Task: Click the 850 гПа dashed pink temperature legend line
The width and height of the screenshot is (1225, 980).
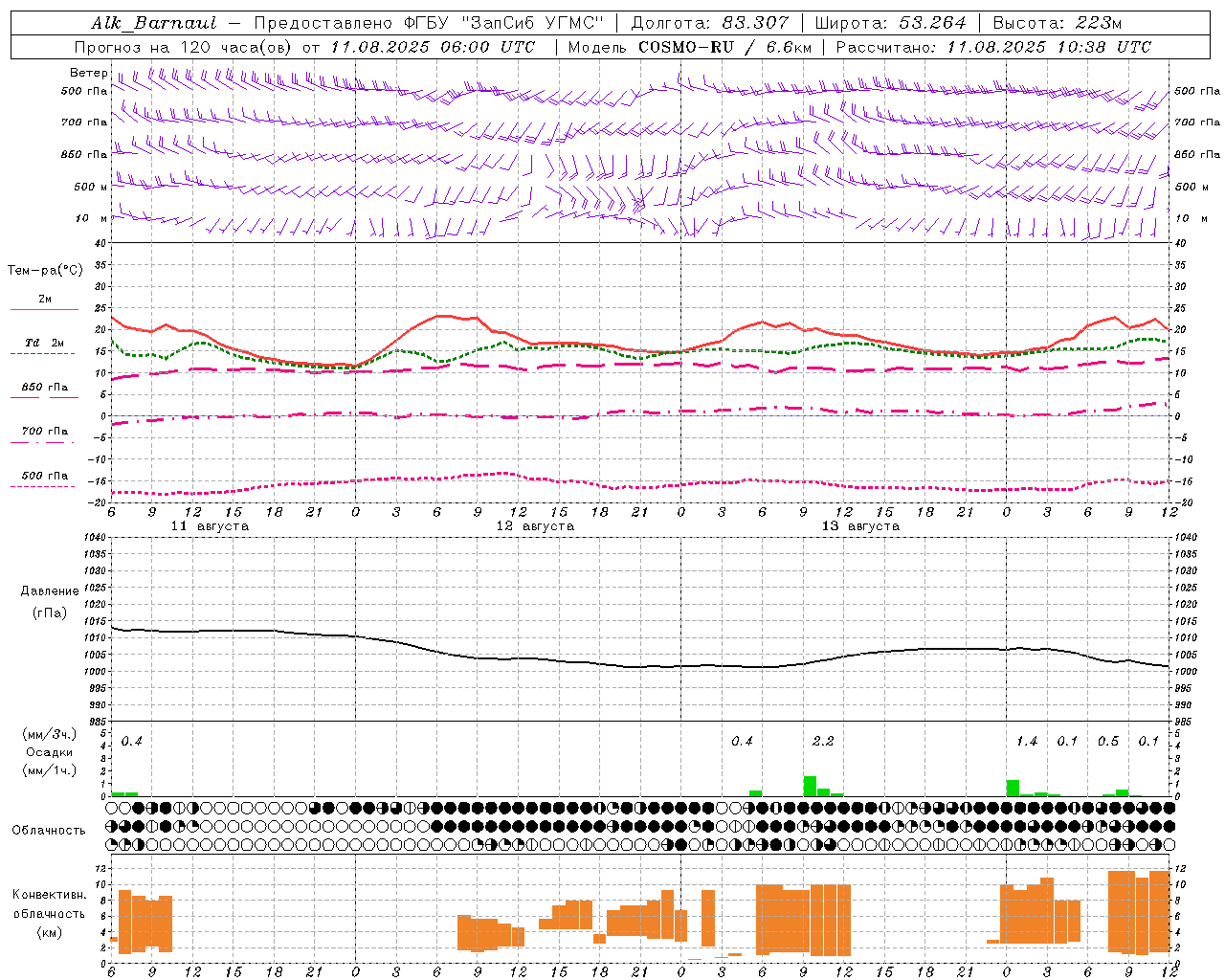Action: click(x=44, y=398)
